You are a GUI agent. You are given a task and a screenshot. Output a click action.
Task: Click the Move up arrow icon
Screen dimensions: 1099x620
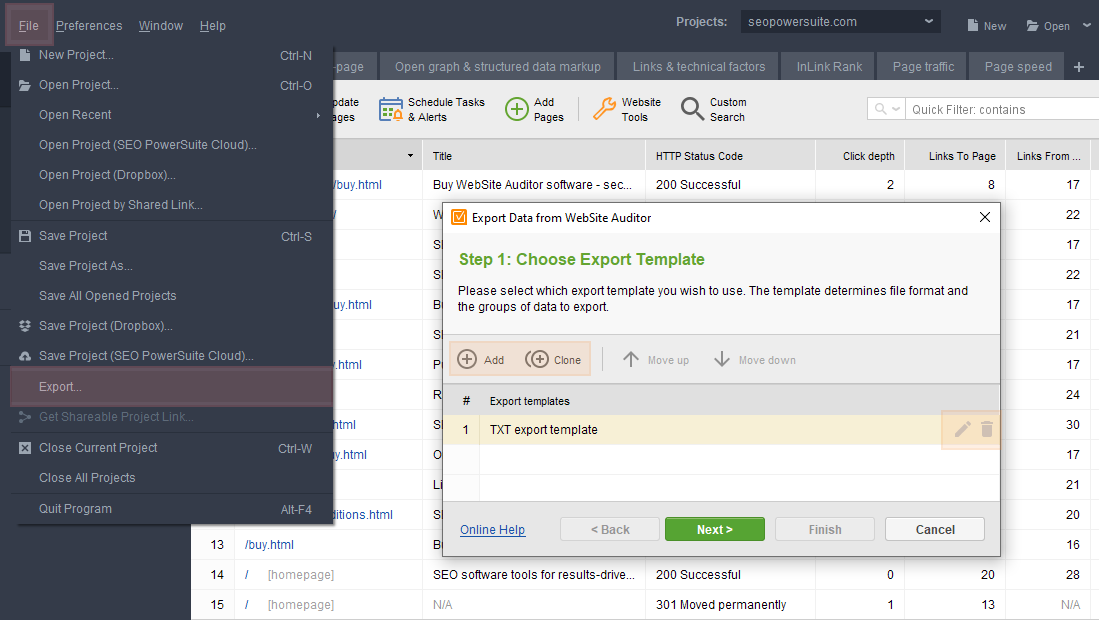pyautogui.click(x=631, y=359)
